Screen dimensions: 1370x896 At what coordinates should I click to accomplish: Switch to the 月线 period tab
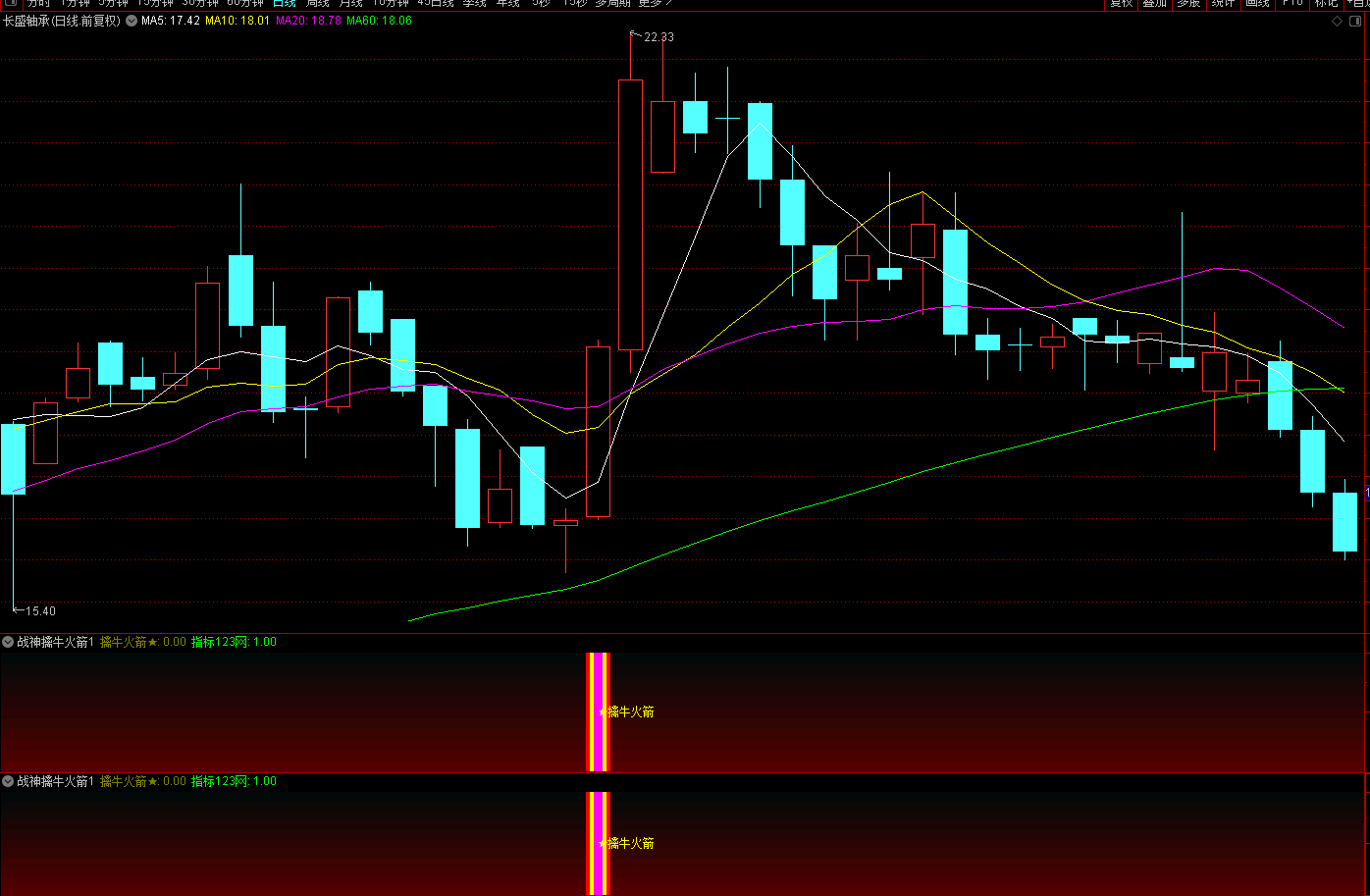351,3
